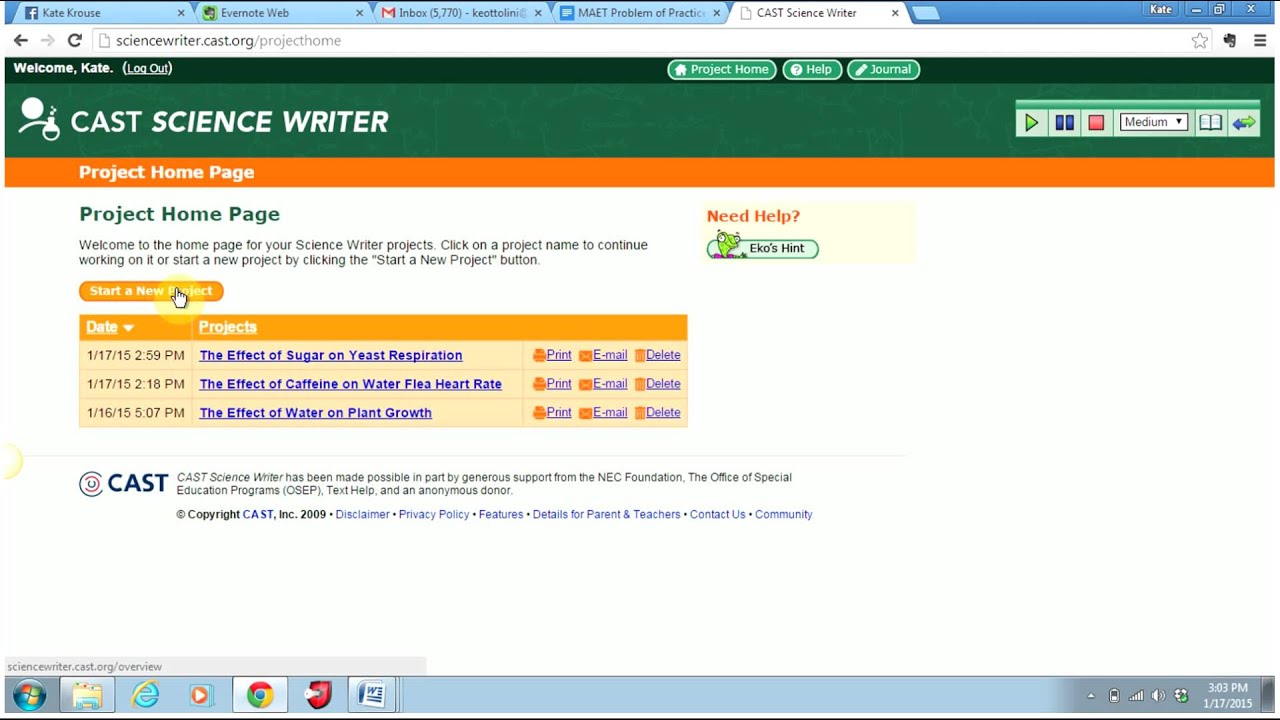Open The Effect of Sugar on Yeast Respiration
This screenshot has height=720, width=1280.
[330, 355]
